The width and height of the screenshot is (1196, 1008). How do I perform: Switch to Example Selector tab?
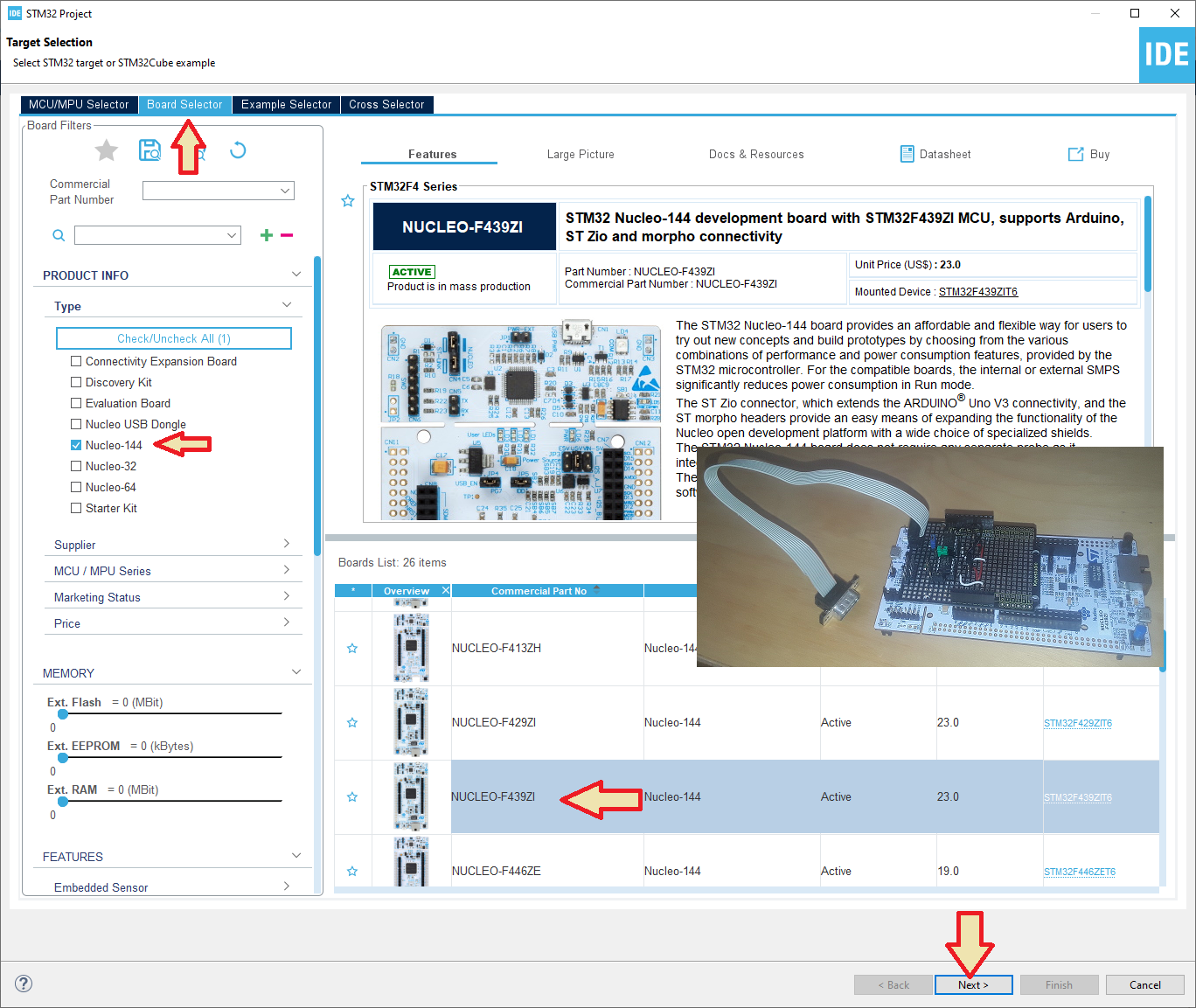(286, 104)
